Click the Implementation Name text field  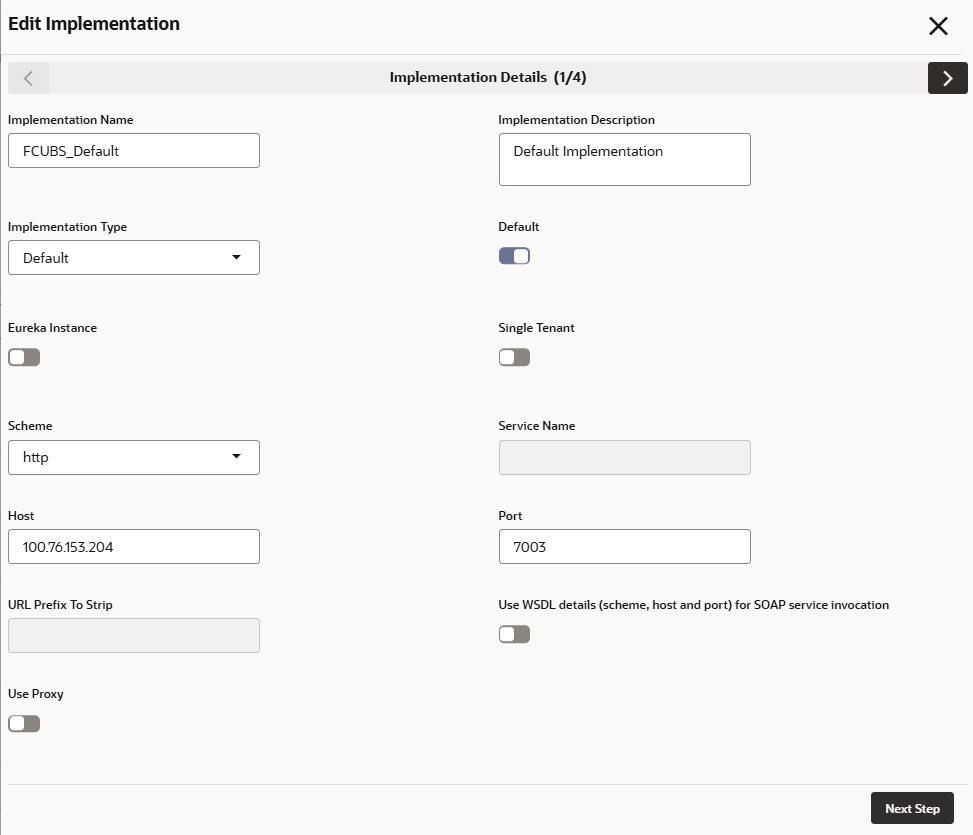tap(133, 151)
